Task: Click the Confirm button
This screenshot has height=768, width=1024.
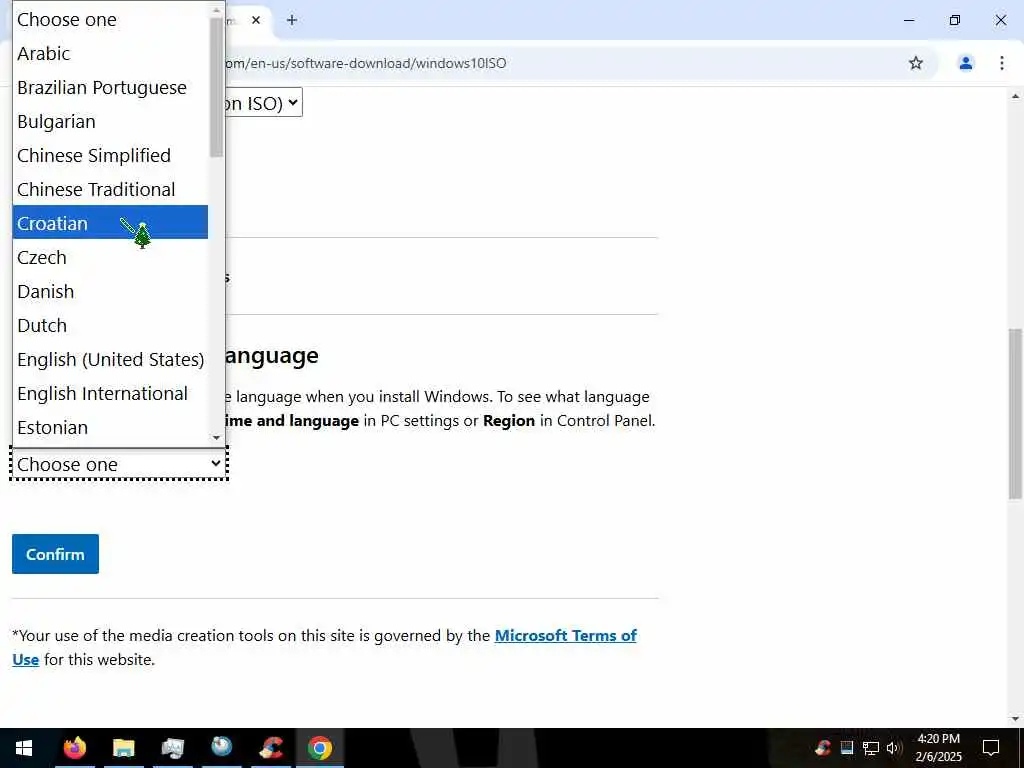Action: (x=56, y=554)
